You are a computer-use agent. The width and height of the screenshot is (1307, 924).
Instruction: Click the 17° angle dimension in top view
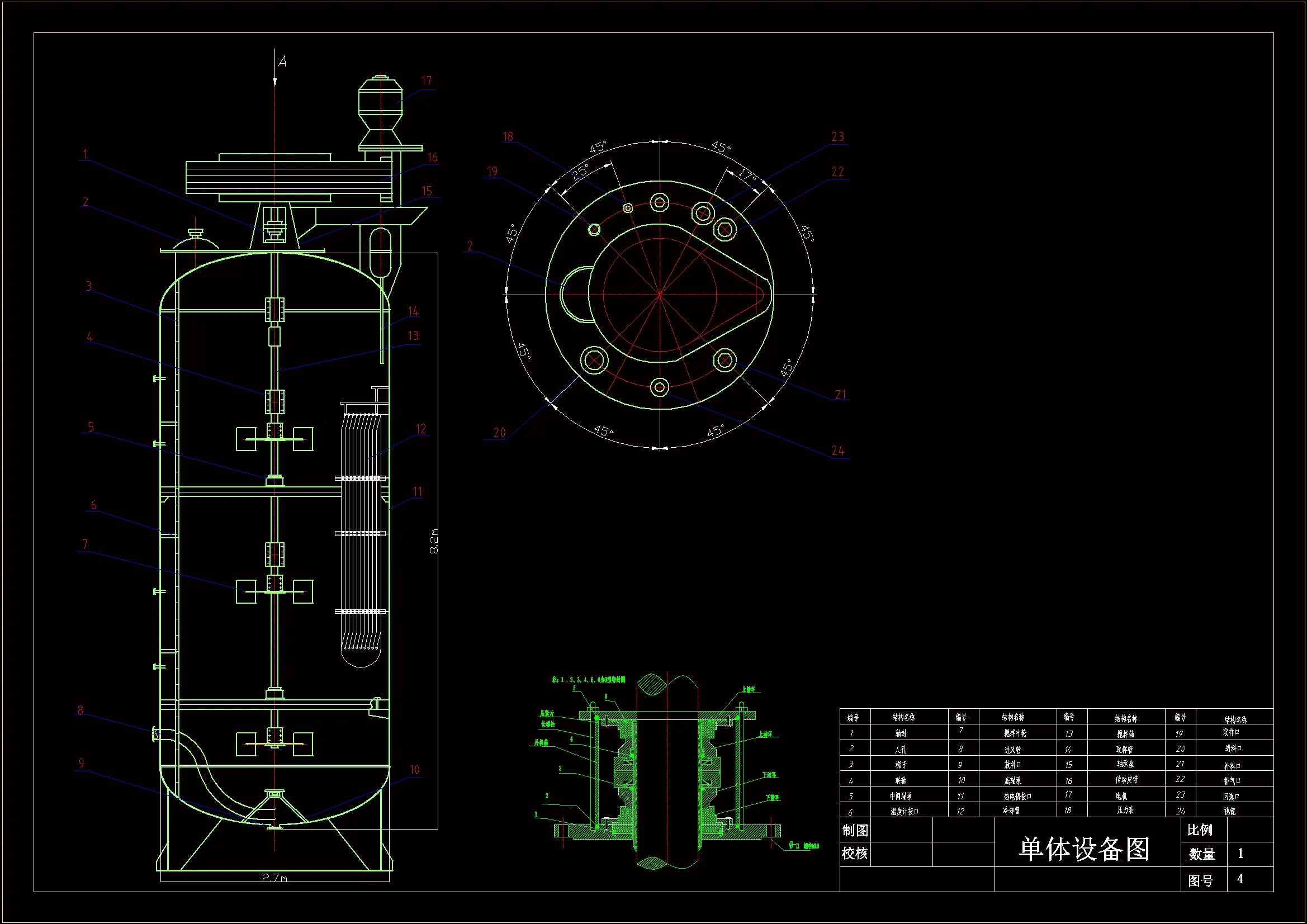[x=747, y=174]
